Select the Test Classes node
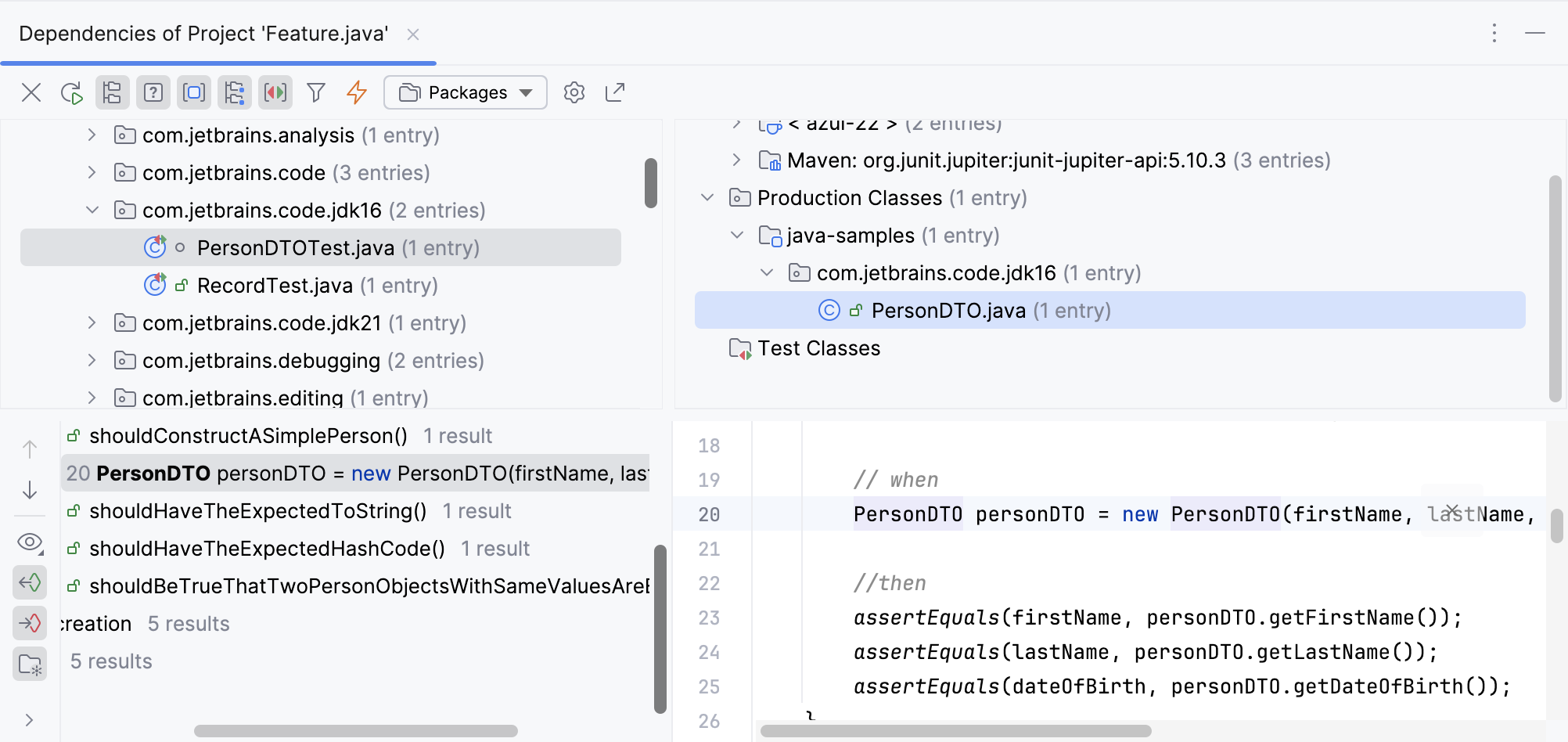The width and height of the screenshot is (1568, 742). pyautogui.click(x=818, y=348)
